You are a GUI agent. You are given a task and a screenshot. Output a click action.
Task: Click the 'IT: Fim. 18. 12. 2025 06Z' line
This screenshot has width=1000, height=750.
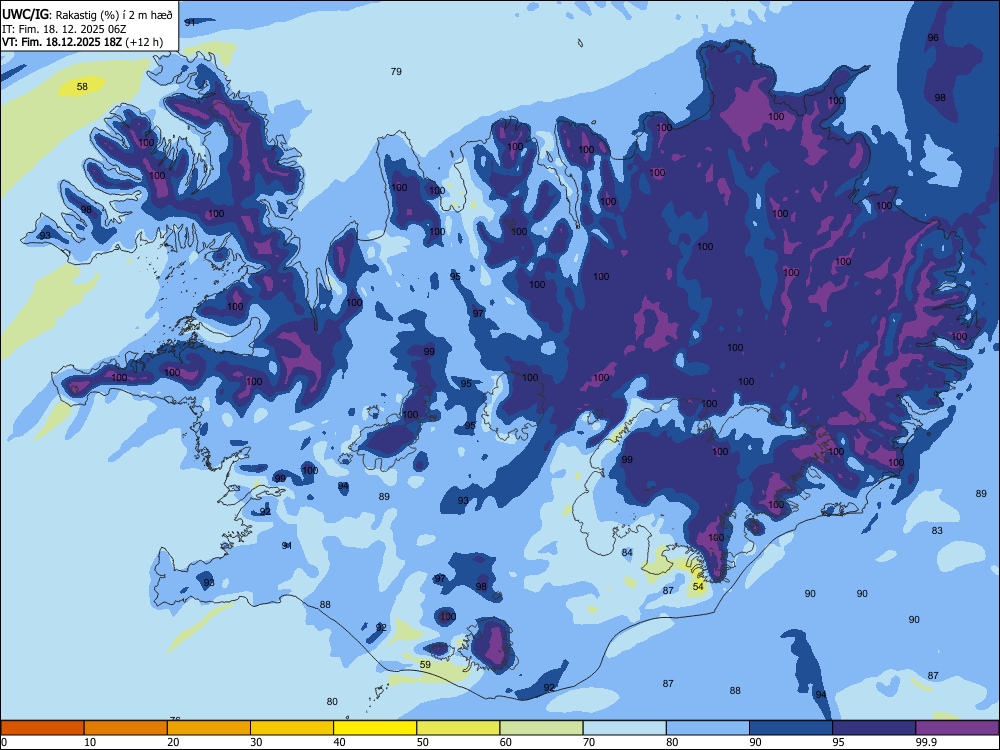click(x=63, y=29)
